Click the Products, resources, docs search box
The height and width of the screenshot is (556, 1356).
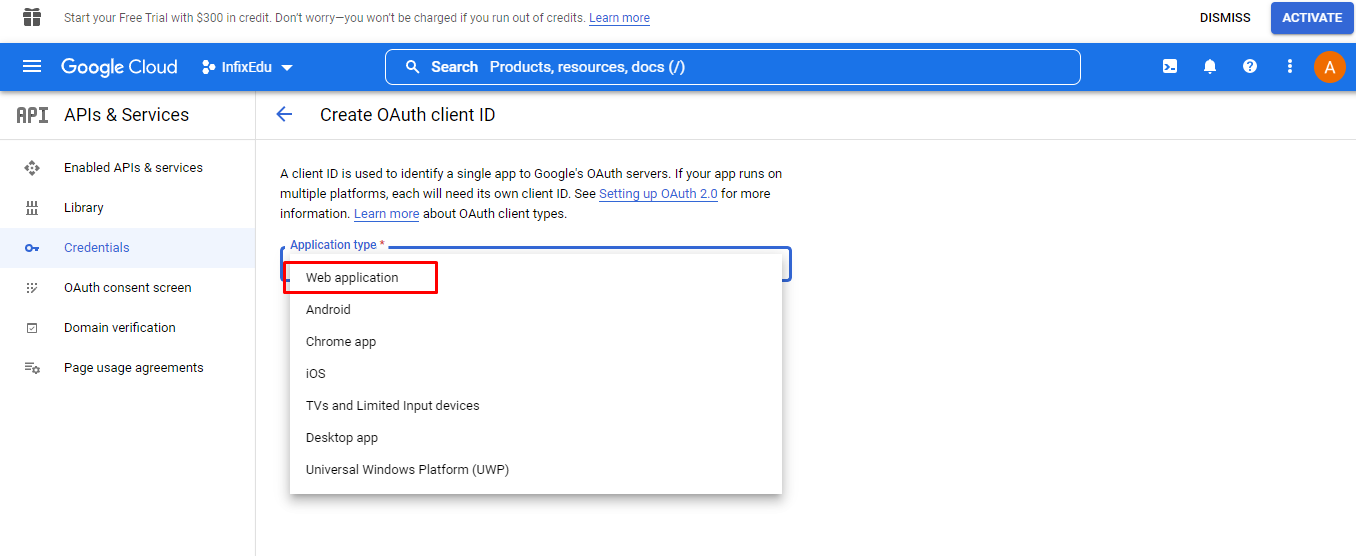pyautogui.click(x=733, y=67)
